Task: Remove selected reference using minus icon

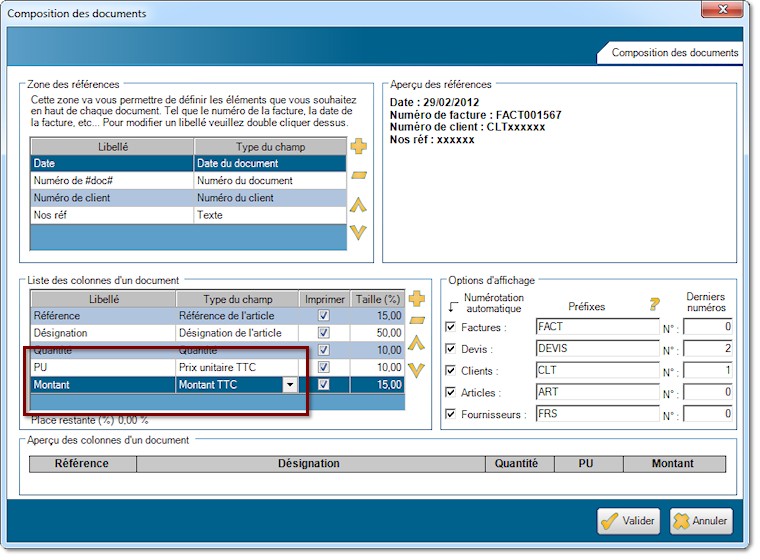Action: pos(359,175)
